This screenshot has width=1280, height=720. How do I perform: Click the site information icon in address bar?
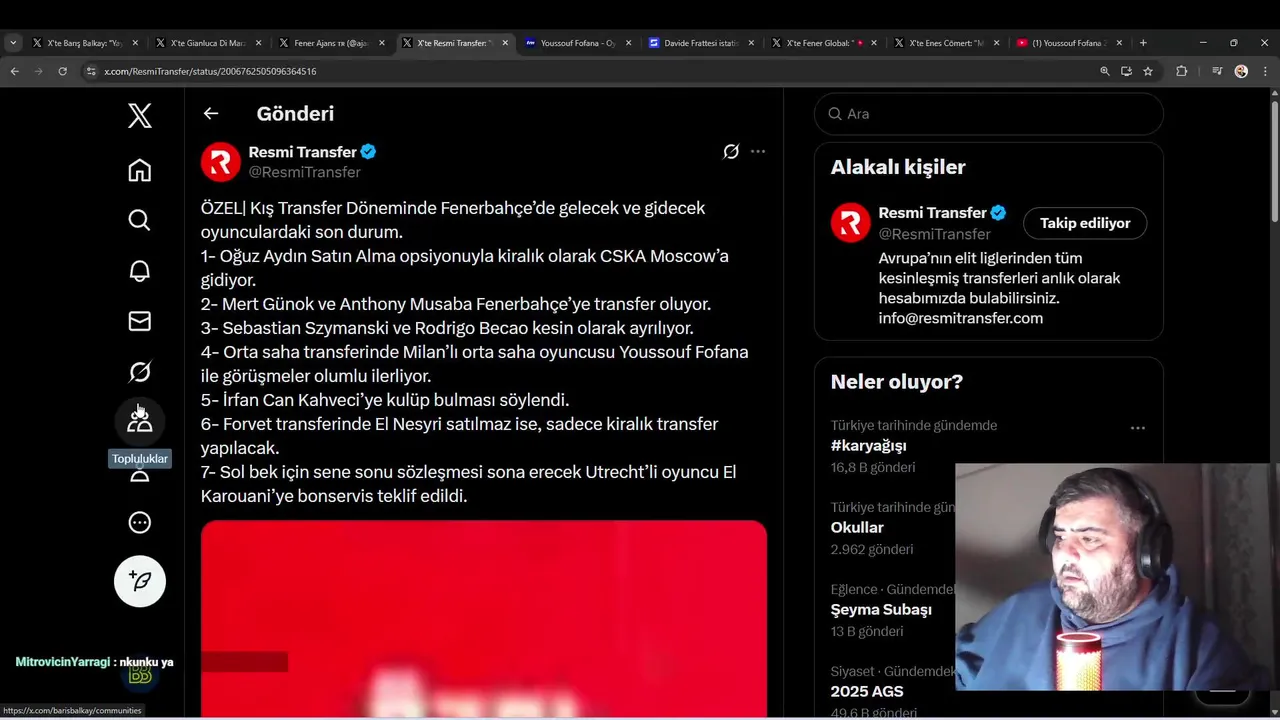tap(91, 71)
